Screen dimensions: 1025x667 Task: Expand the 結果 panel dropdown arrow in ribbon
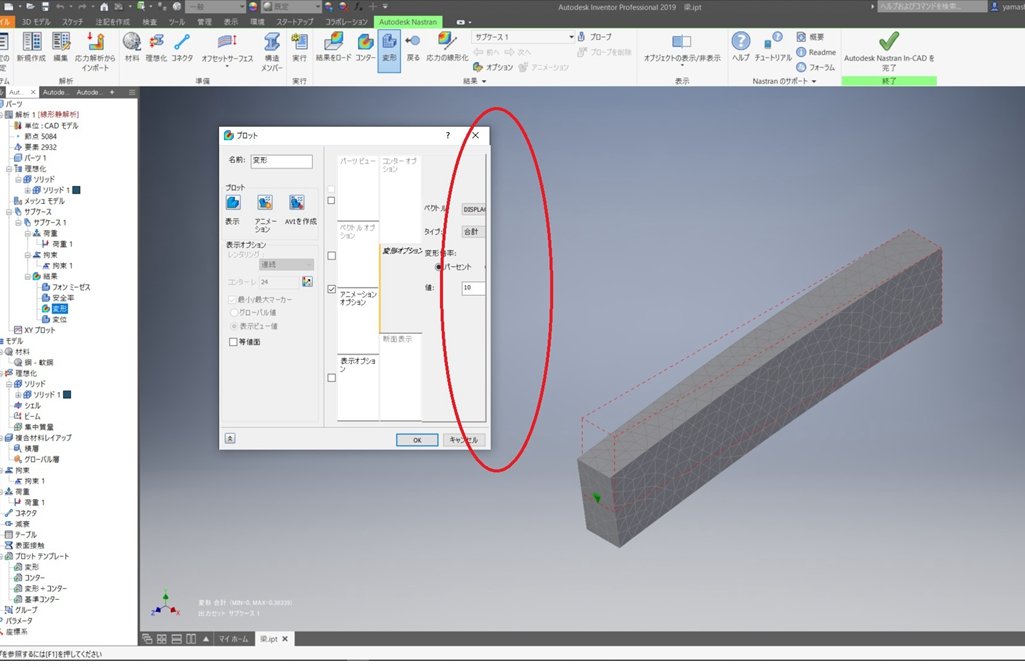pyautogui.click(x=484, y=81)
